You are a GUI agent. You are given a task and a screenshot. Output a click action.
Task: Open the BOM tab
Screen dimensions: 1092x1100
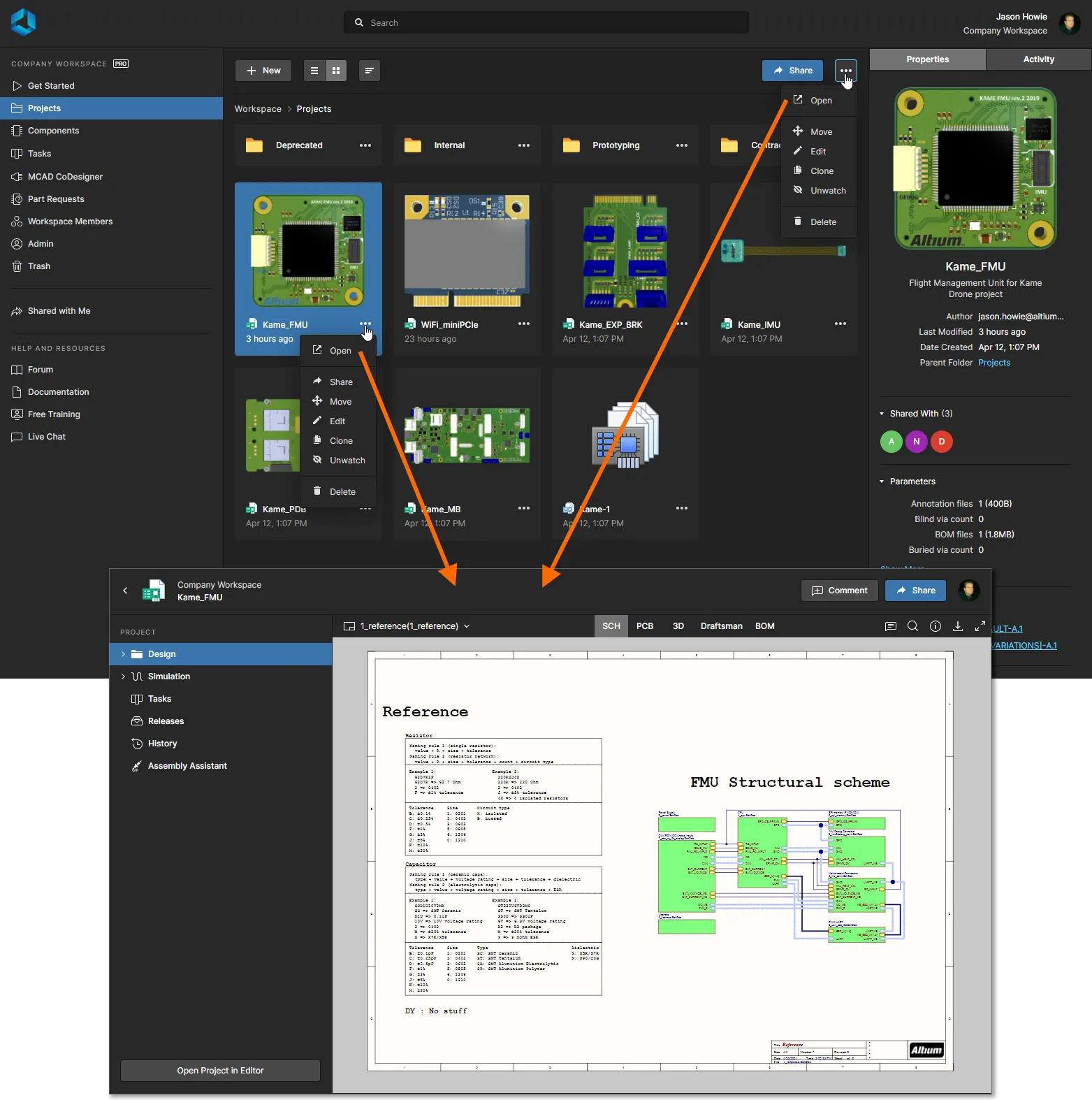tap(765, 626)
